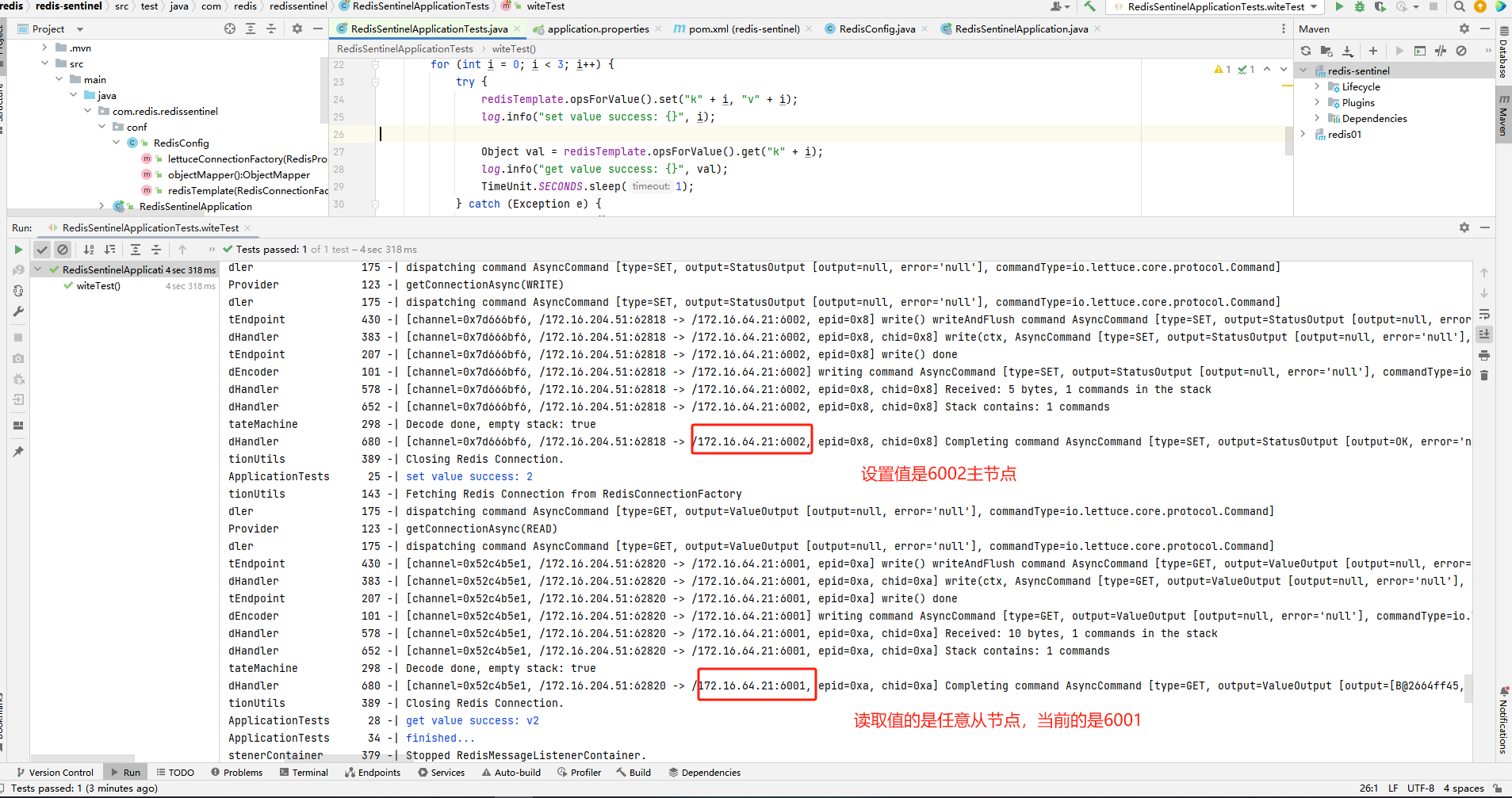Open the Version Control tool window tab
This screenshot has height=798, width=1512.
55,773
